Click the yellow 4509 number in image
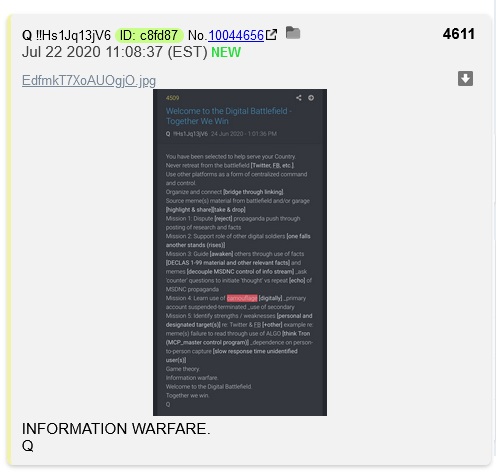This screenshot has width=496, height=474. coord(172,98)
